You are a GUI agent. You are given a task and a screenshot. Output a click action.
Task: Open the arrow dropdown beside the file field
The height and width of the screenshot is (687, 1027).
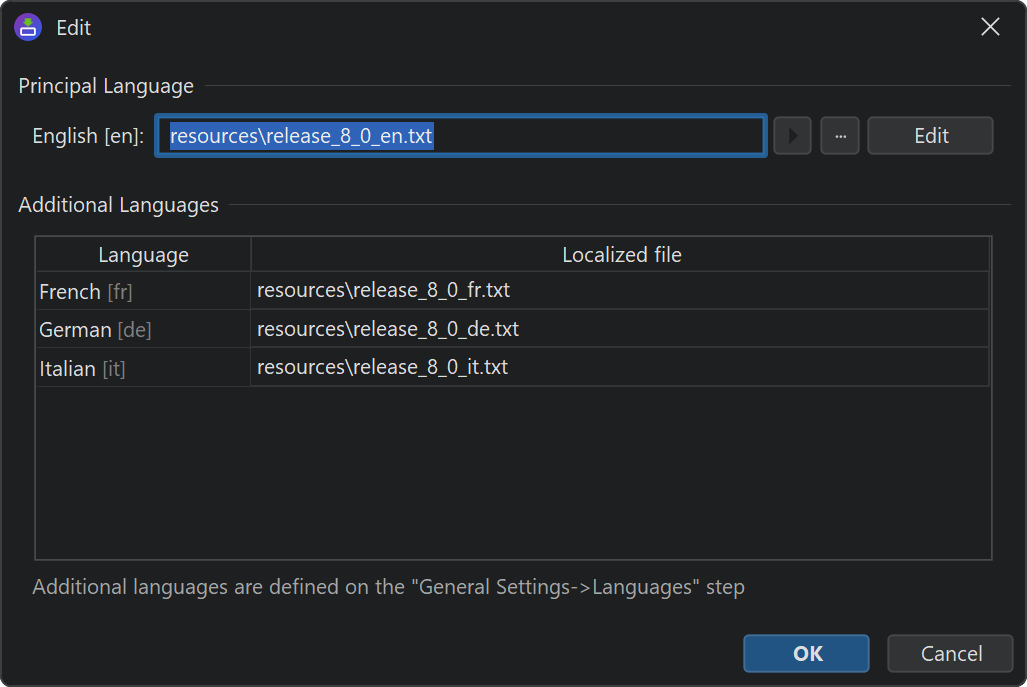792,136
